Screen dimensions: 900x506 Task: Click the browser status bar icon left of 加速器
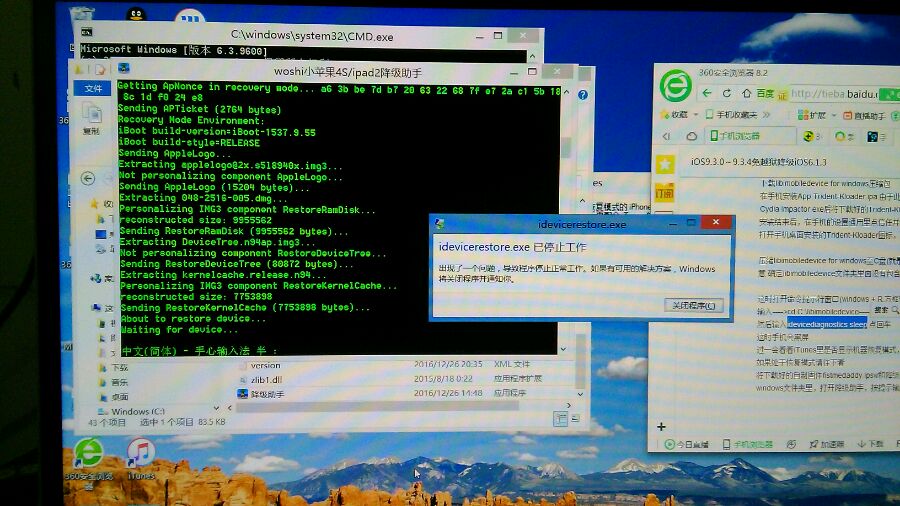(x=791, y=444)
